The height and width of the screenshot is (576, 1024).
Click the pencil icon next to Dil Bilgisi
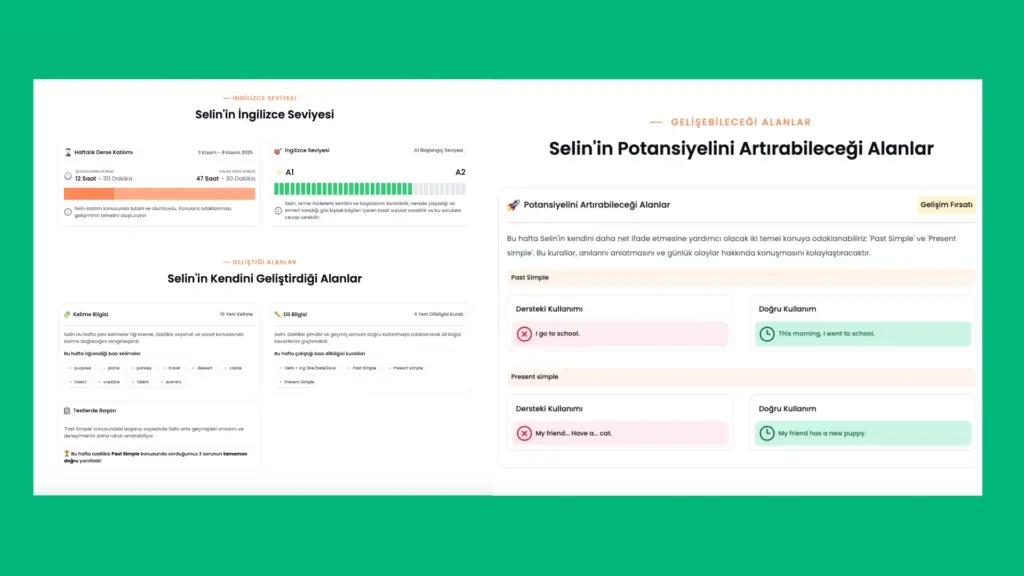pos(278,313)
